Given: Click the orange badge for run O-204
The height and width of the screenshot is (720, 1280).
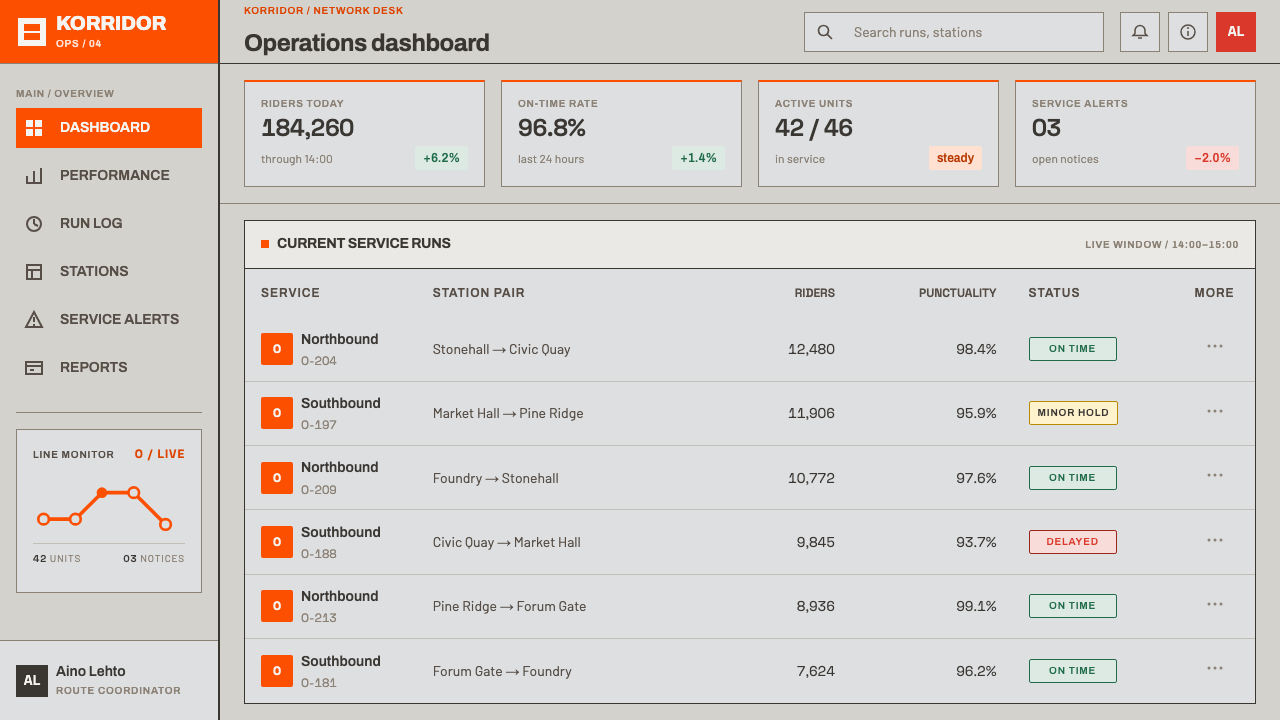Looking at the screenshot, I should tap(277, 349).
